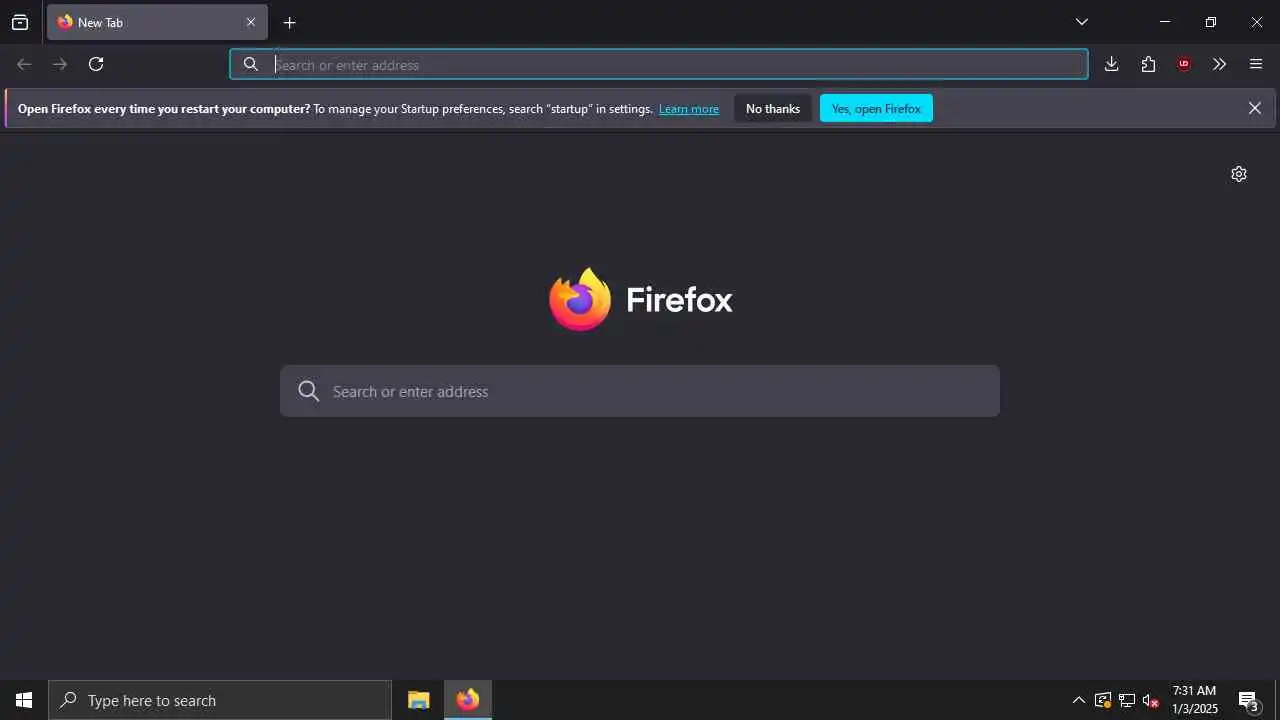Open the Extensions puzzle icon

tap(1148, 64)
